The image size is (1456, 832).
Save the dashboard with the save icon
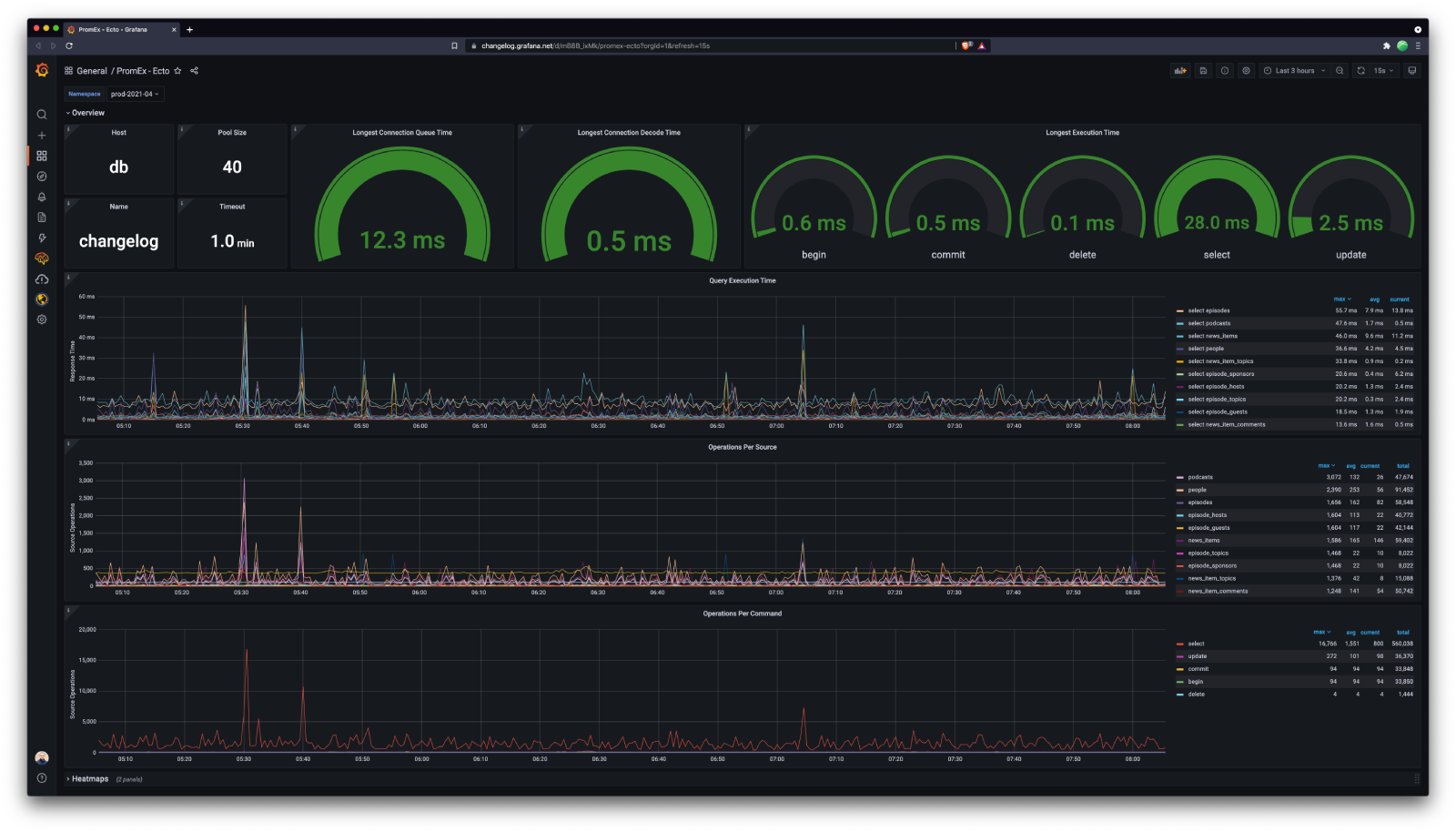tap(1202, 70)
